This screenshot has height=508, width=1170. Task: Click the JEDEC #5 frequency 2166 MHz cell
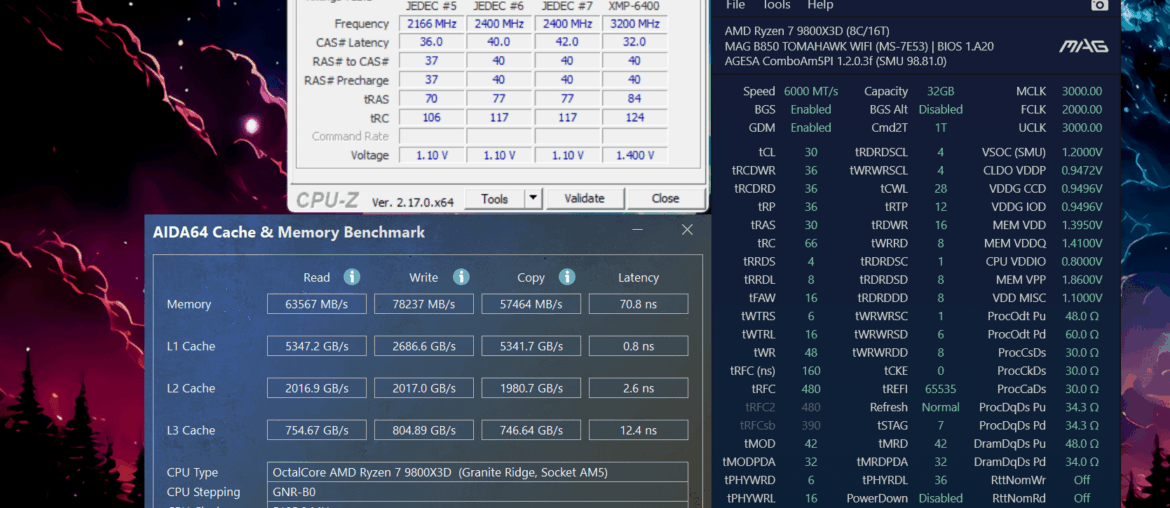click(x=431, y=23)
